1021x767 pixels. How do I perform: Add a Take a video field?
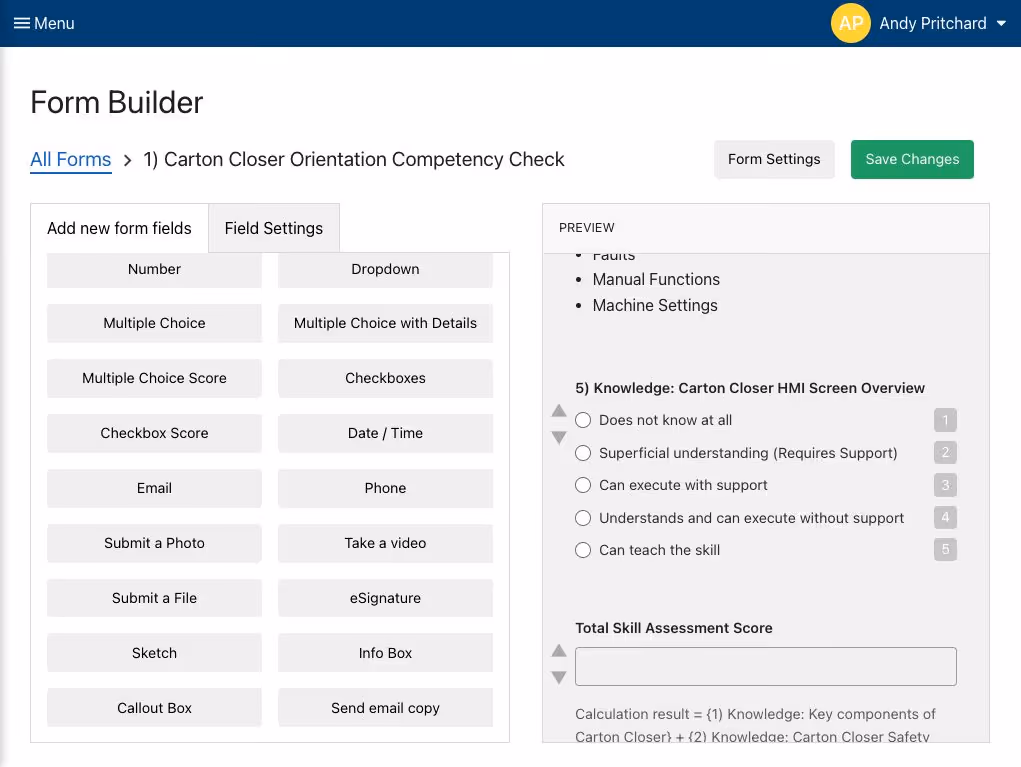tap(385, 543)
